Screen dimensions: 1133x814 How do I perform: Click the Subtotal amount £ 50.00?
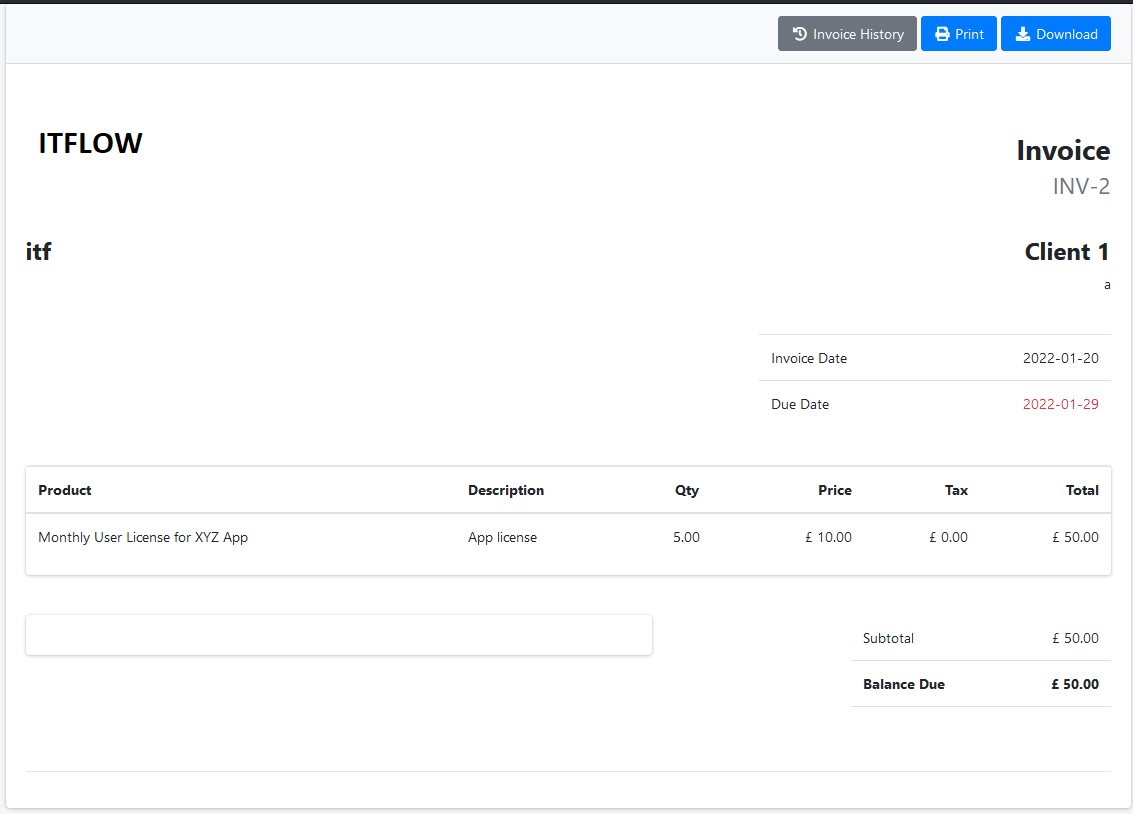click(x=1075, y=638)
